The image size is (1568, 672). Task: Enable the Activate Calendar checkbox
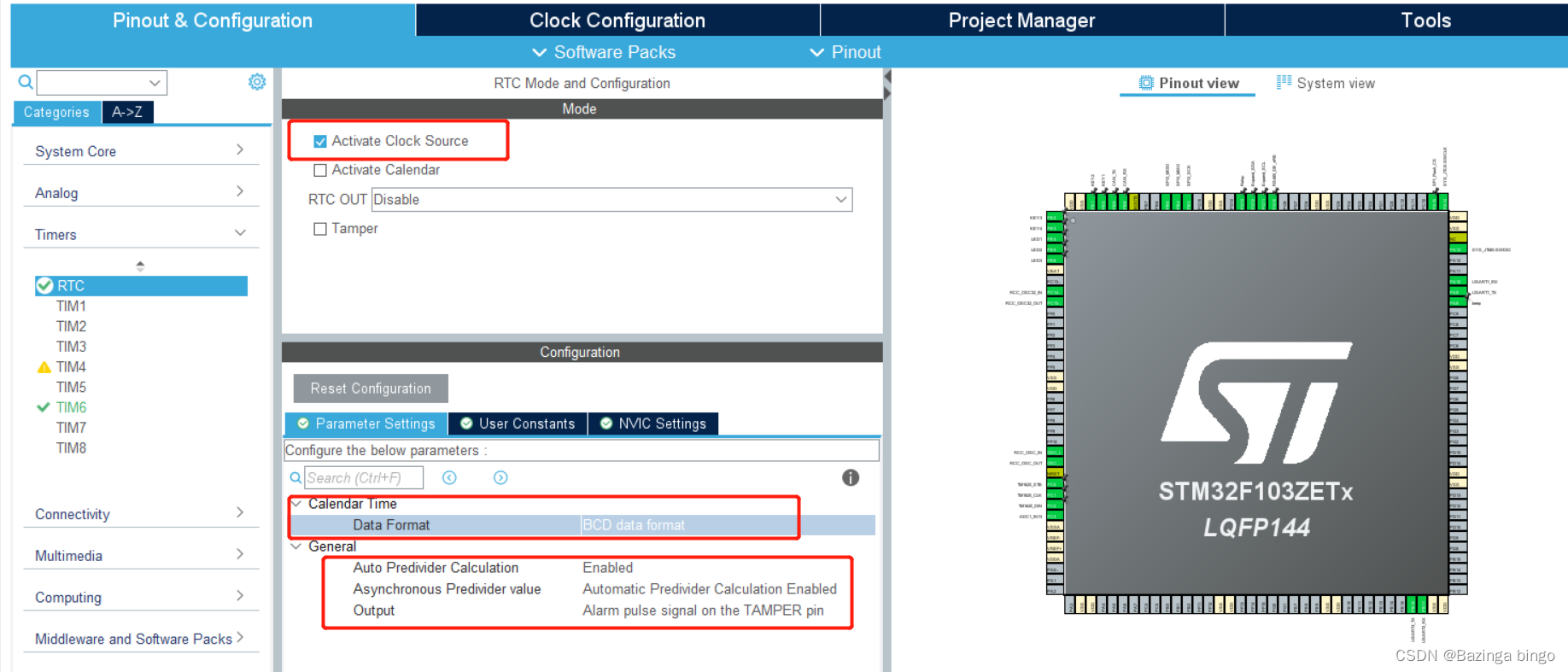coord(320,171)
